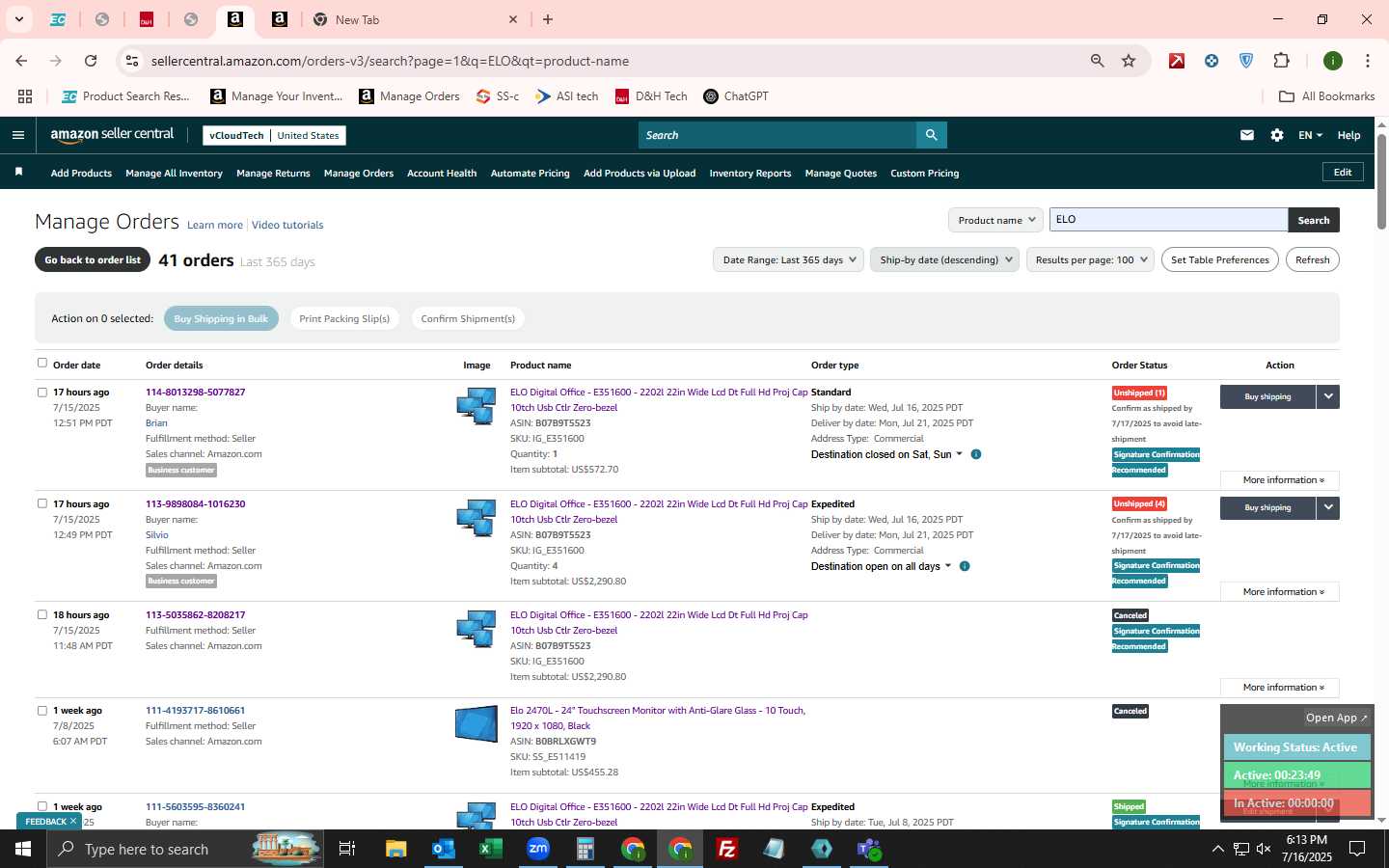The image size is (1389, 868).
Task: Click the browser reload icon
Action: click(91, 61)
